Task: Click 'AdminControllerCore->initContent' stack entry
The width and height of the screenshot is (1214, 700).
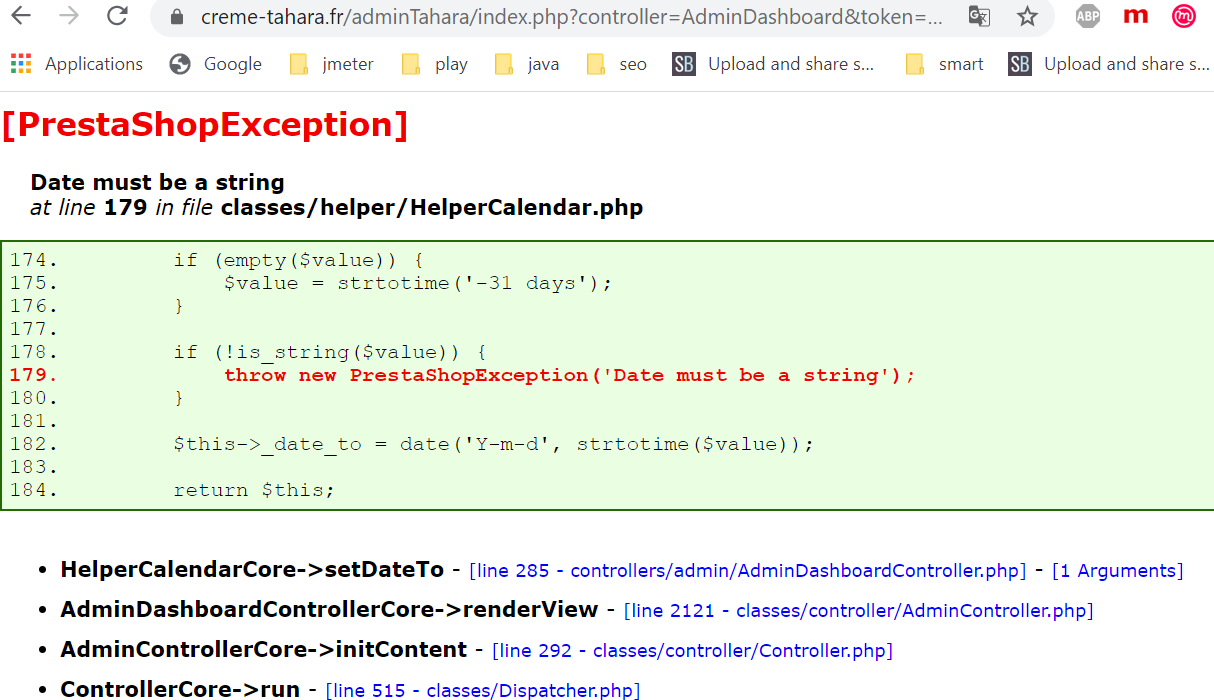Action: pos(263,650)
